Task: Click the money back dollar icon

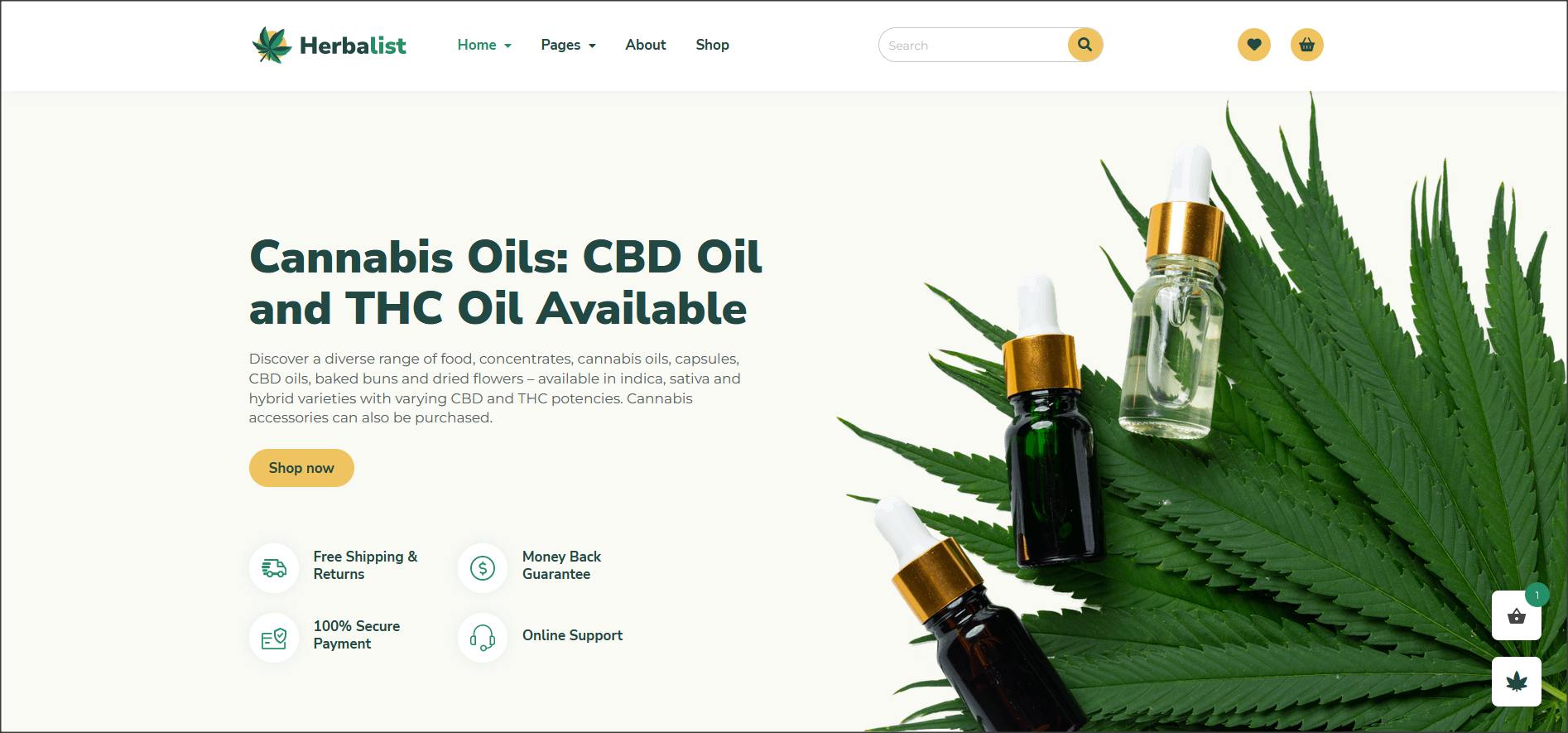Action: point(483,568)
